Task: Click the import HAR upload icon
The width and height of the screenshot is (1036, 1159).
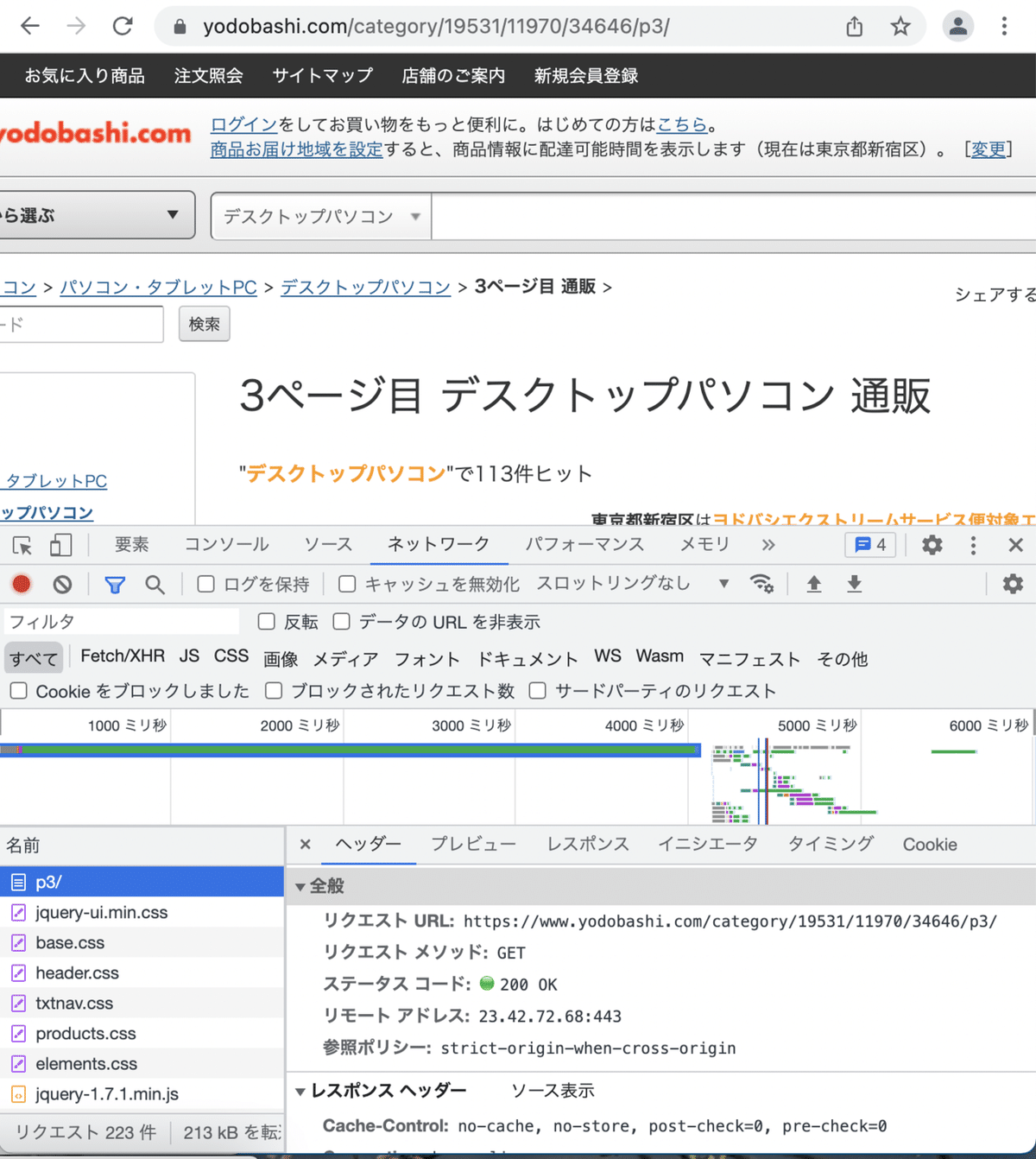Action: (x=813, y=585)
